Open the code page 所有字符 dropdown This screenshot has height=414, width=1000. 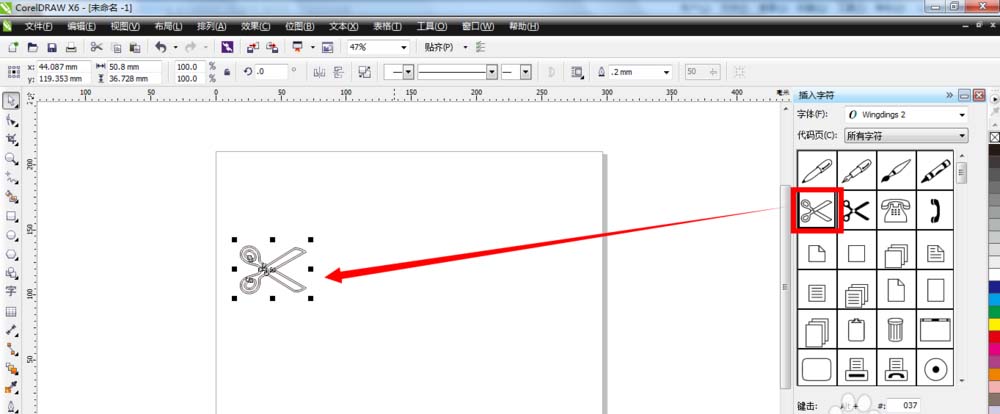(962, 136)
